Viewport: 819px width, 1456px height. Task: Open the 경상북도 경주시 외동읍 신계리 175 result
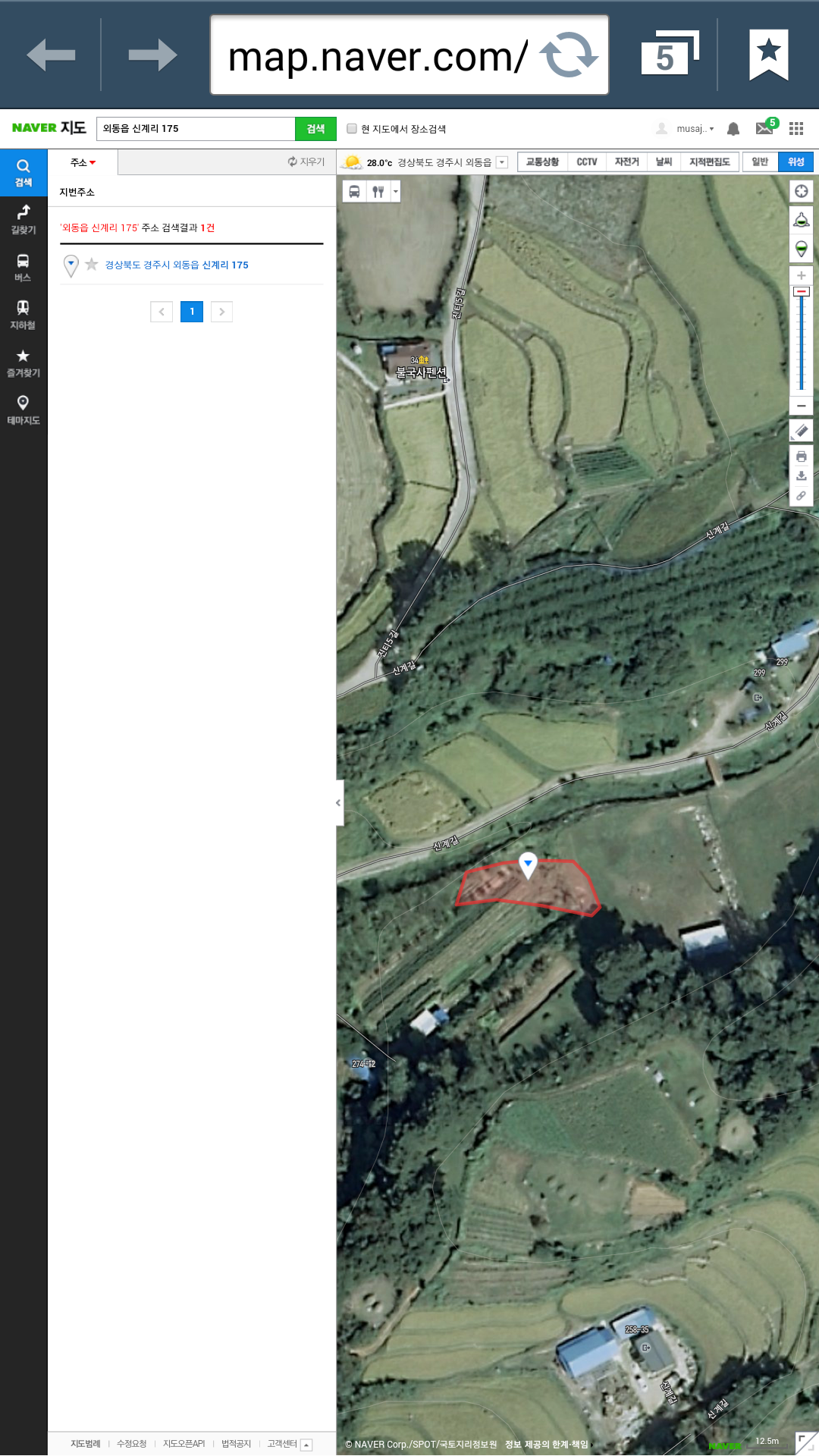coord(177,265)
